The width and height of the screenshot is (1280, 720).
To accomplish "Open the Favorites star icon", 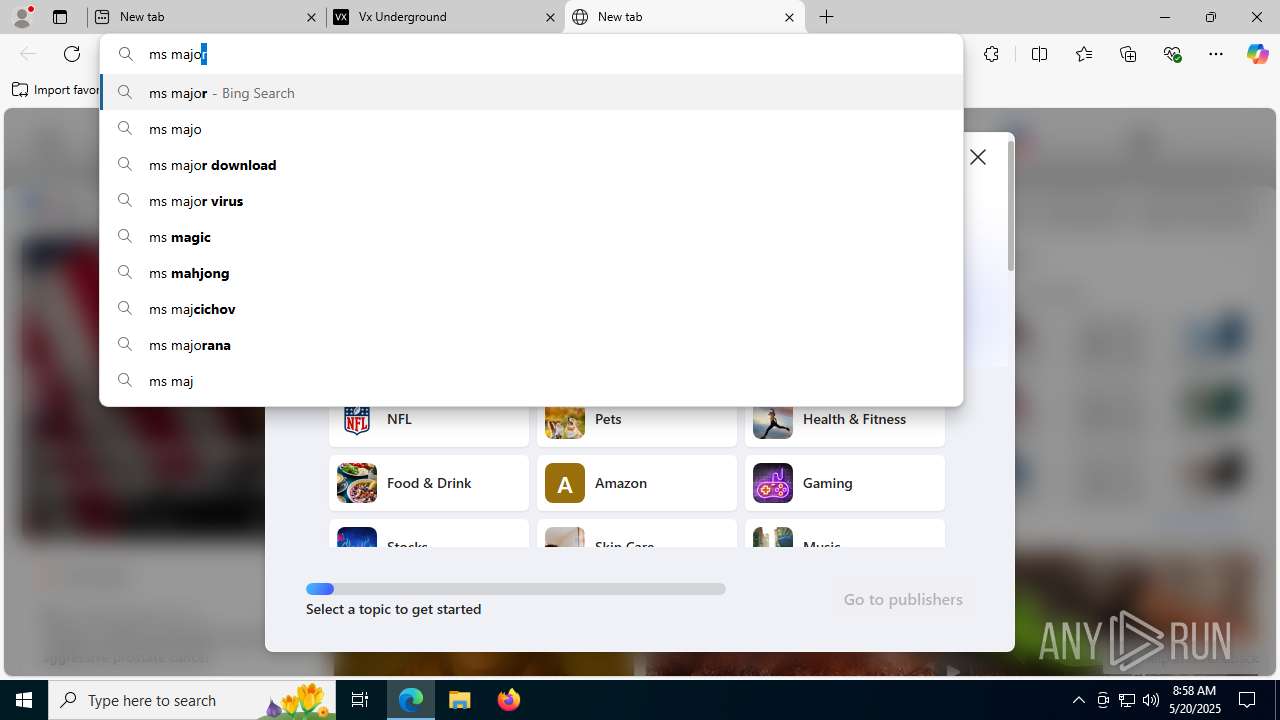I will (x=1084, y=54).
